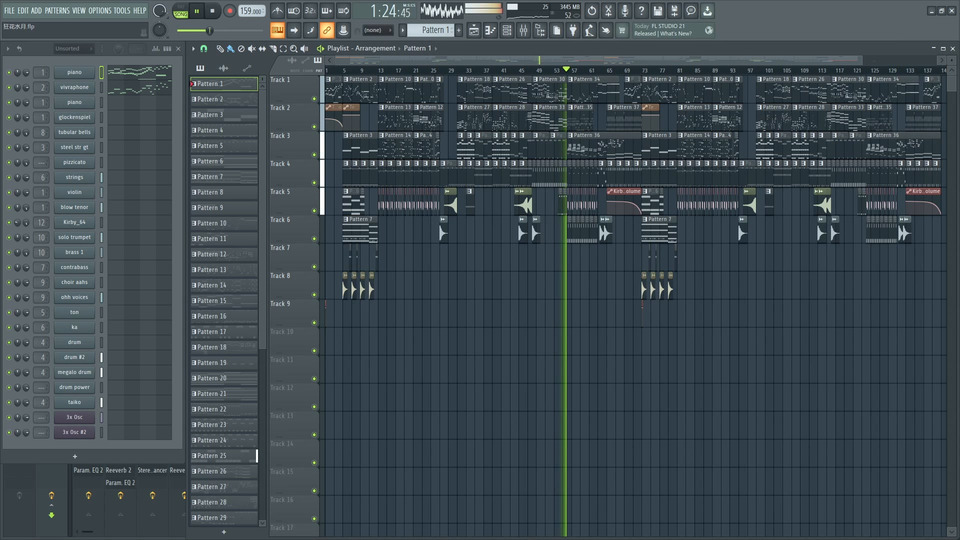
Task: Open the (none) snap selector dropdown
Action: [x=376, y=30]
